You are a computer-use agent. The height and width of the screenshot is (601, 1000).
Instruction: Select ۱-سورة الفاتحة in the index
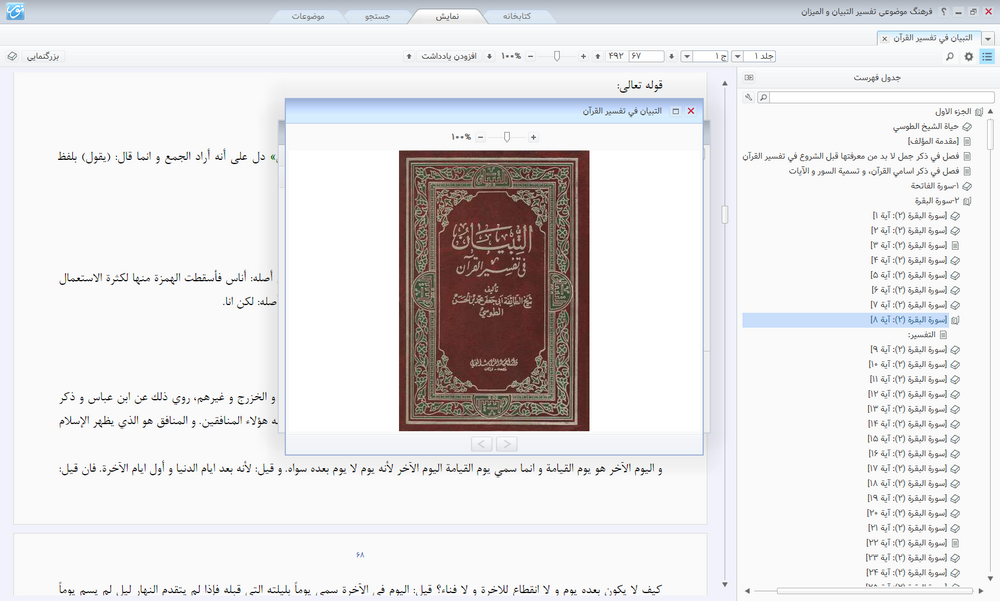click(x=935, y=186)
